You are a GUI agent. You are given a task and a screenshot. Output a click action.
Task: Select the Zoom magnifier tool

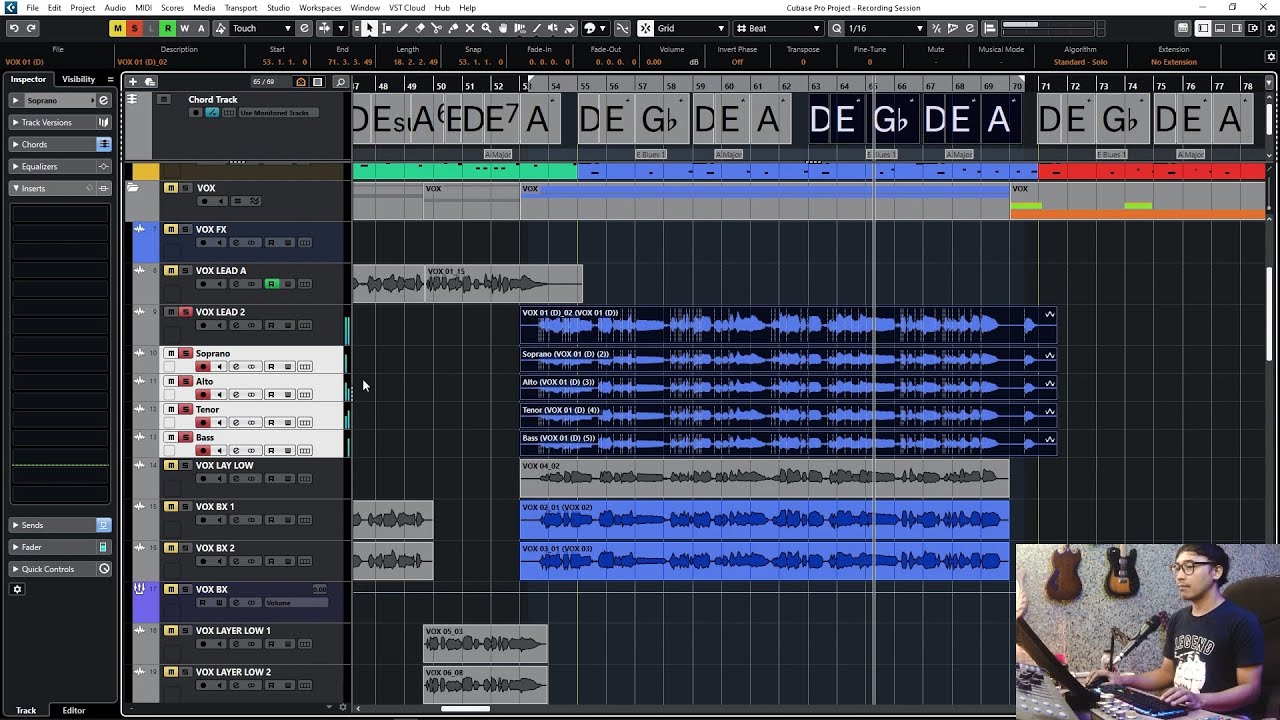pos(486,28)
